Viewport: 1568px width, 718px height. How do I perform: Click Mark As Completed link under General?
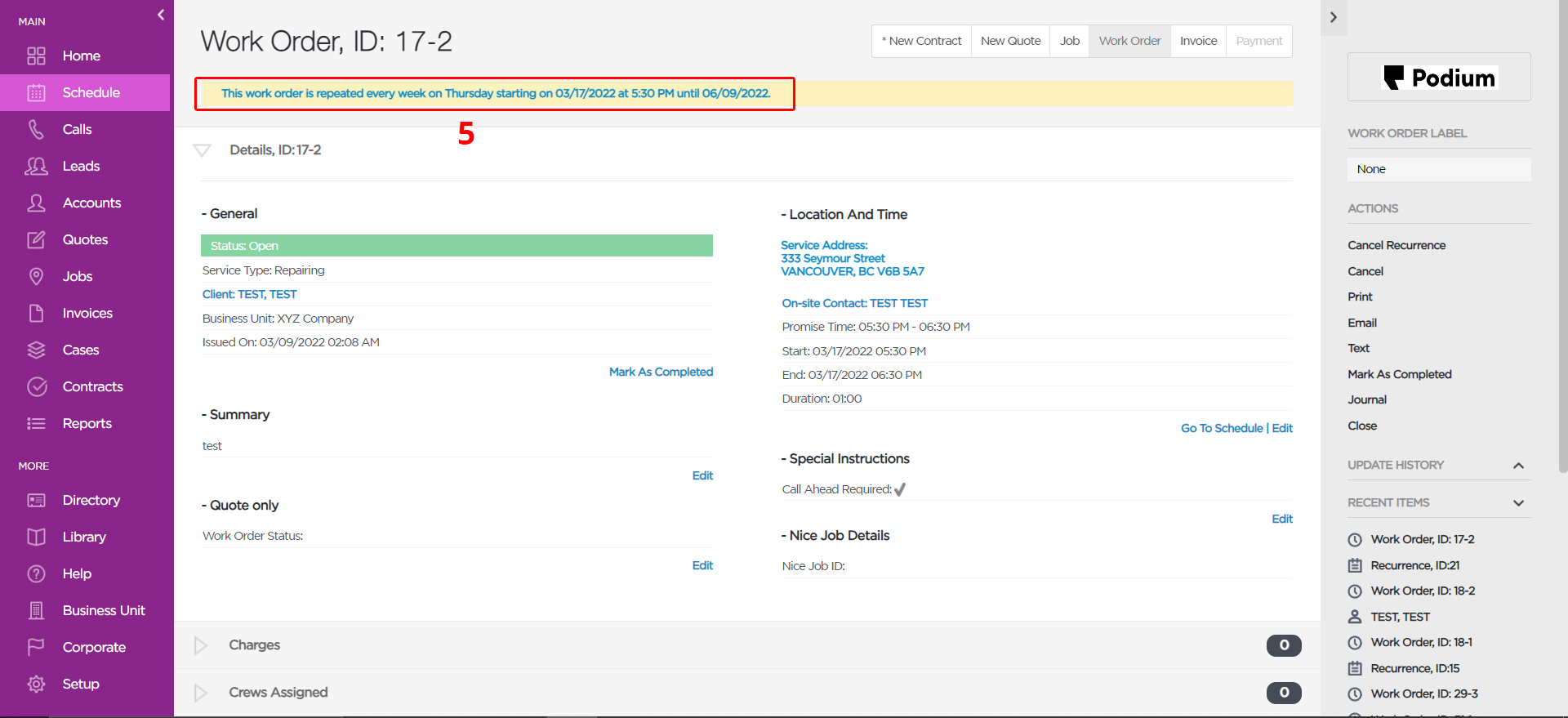coord(661,372)
